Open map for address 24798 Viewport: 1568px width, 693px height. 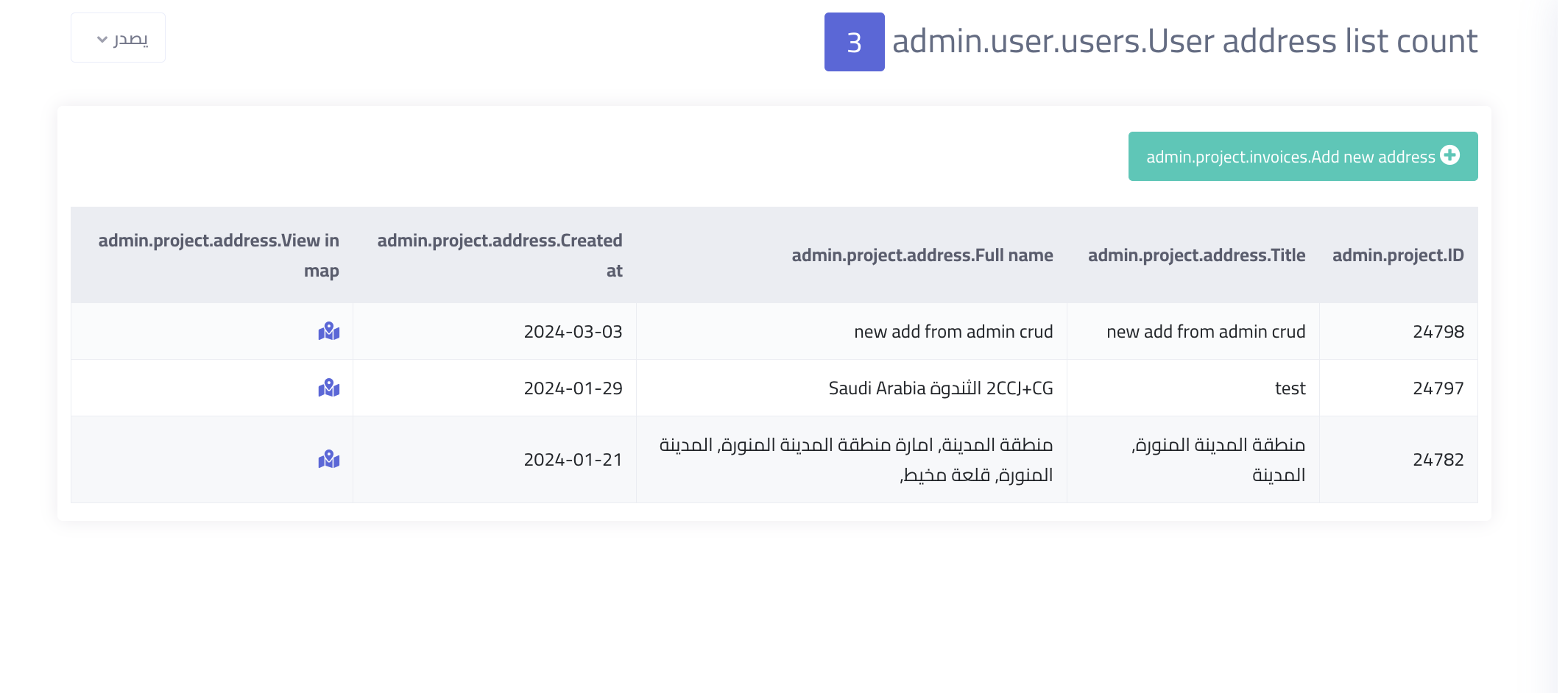pyautogui.click(x=329, y=332)
